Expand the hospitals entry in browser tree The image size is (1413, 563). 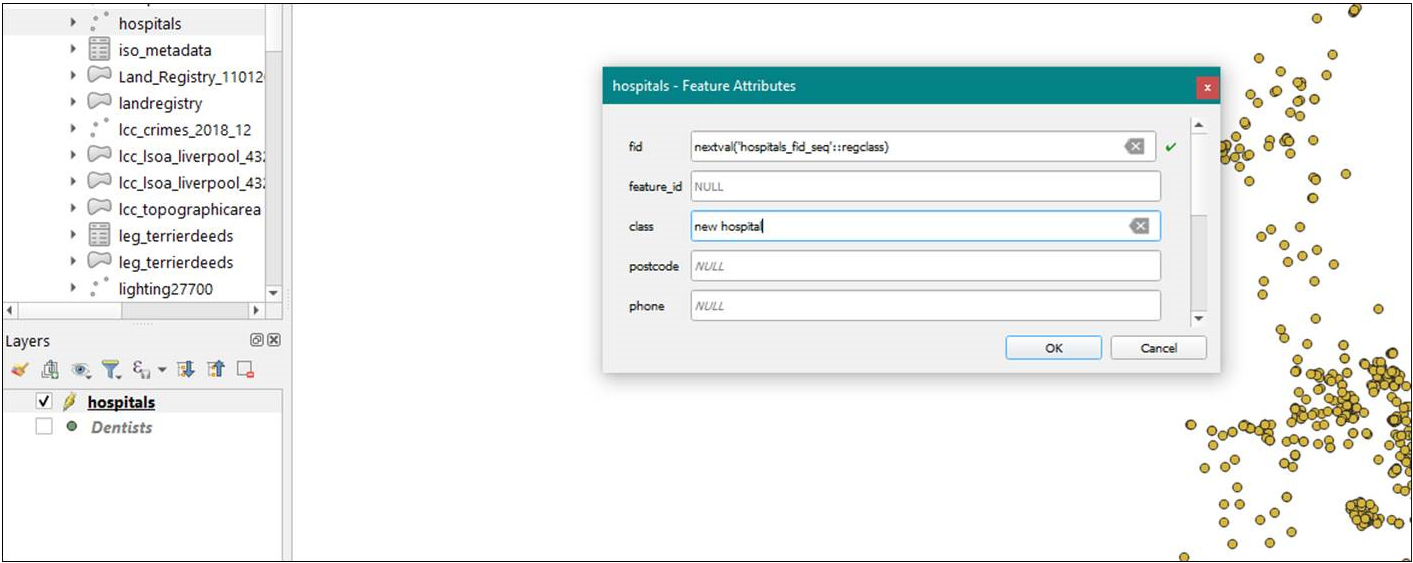tap(73, 22)
